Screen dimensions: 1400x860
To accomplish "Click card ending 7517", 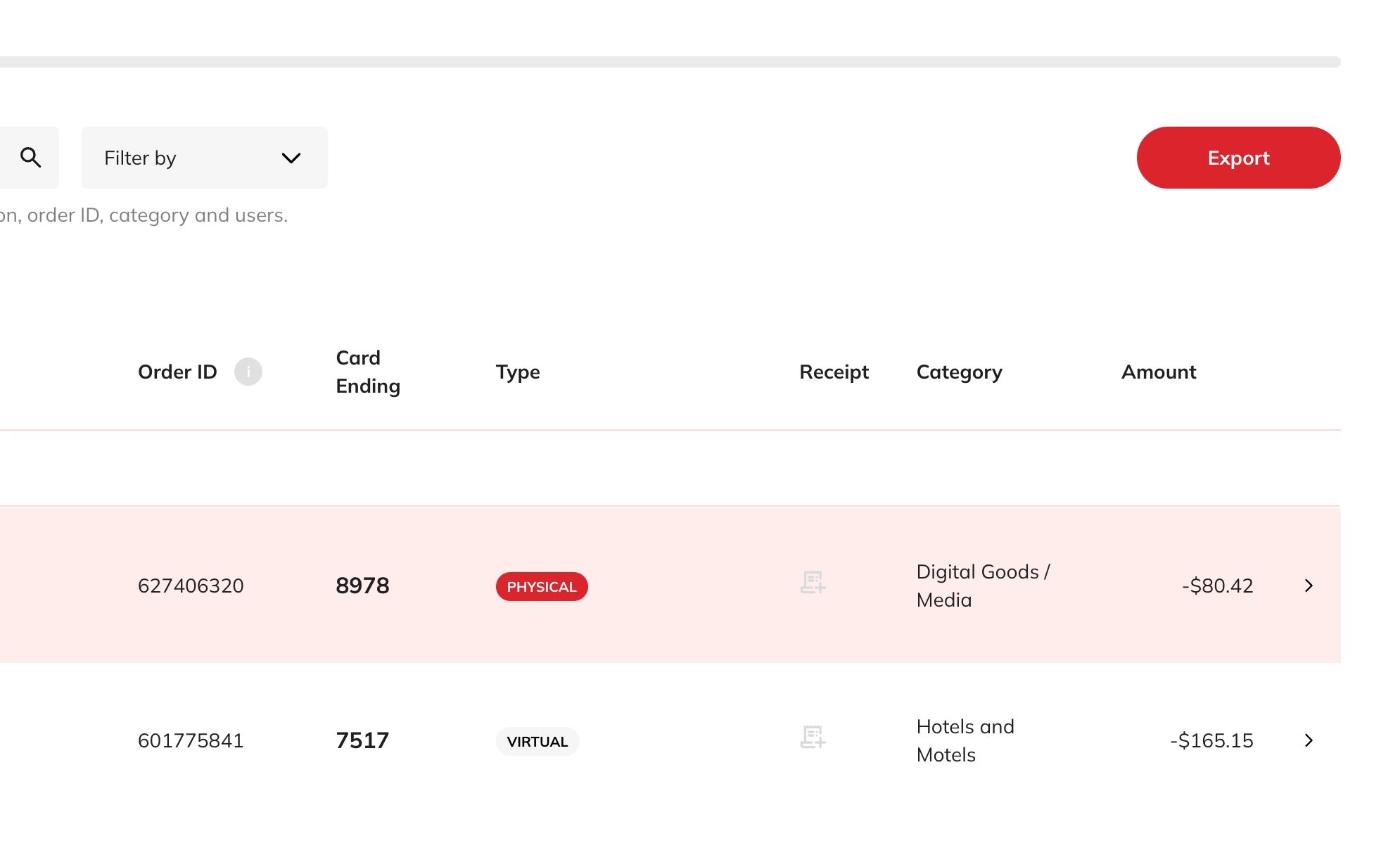I will point(362,740).
